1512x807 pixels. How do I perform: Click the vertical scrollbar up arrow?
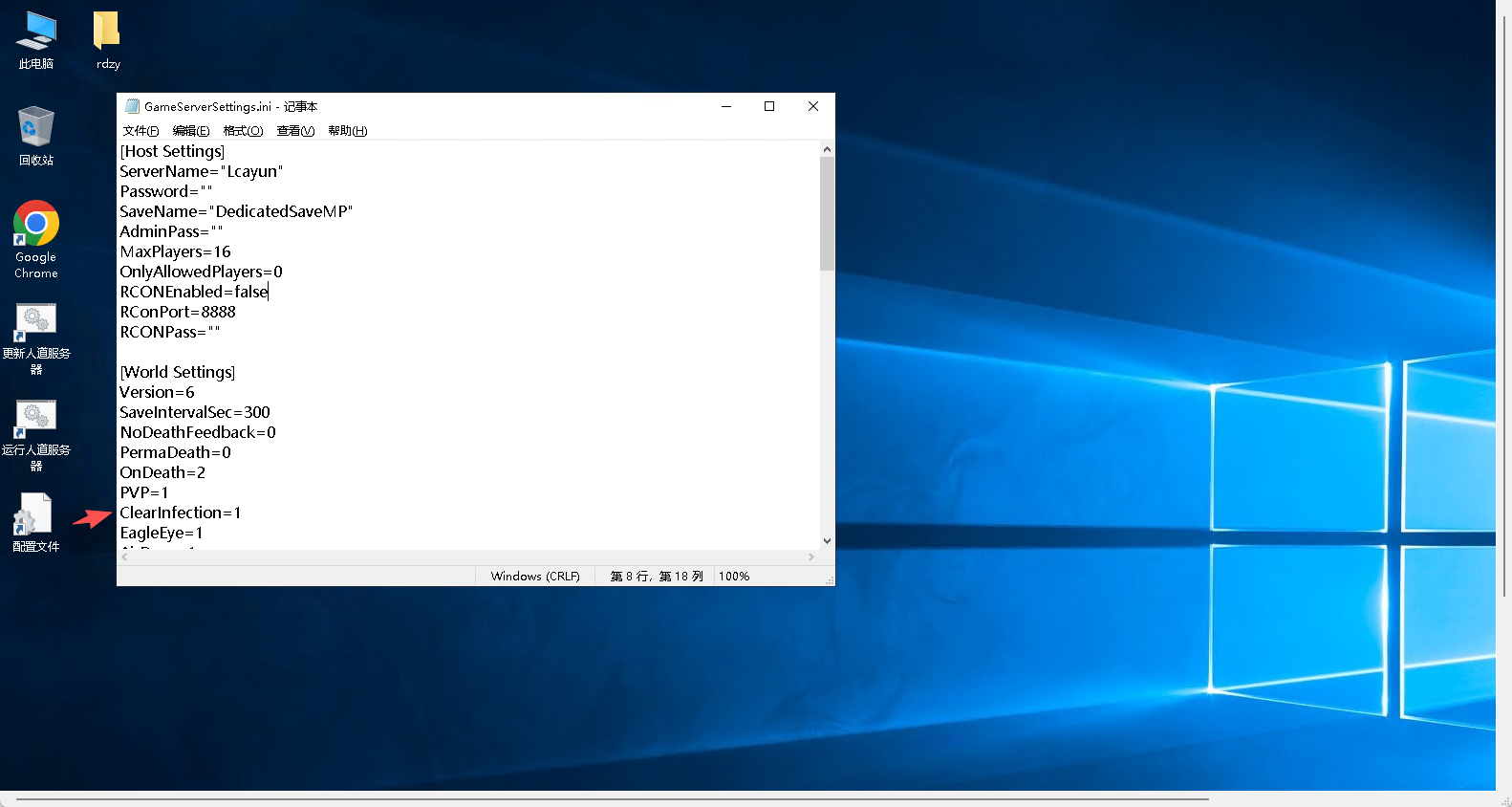coord(827,149)
